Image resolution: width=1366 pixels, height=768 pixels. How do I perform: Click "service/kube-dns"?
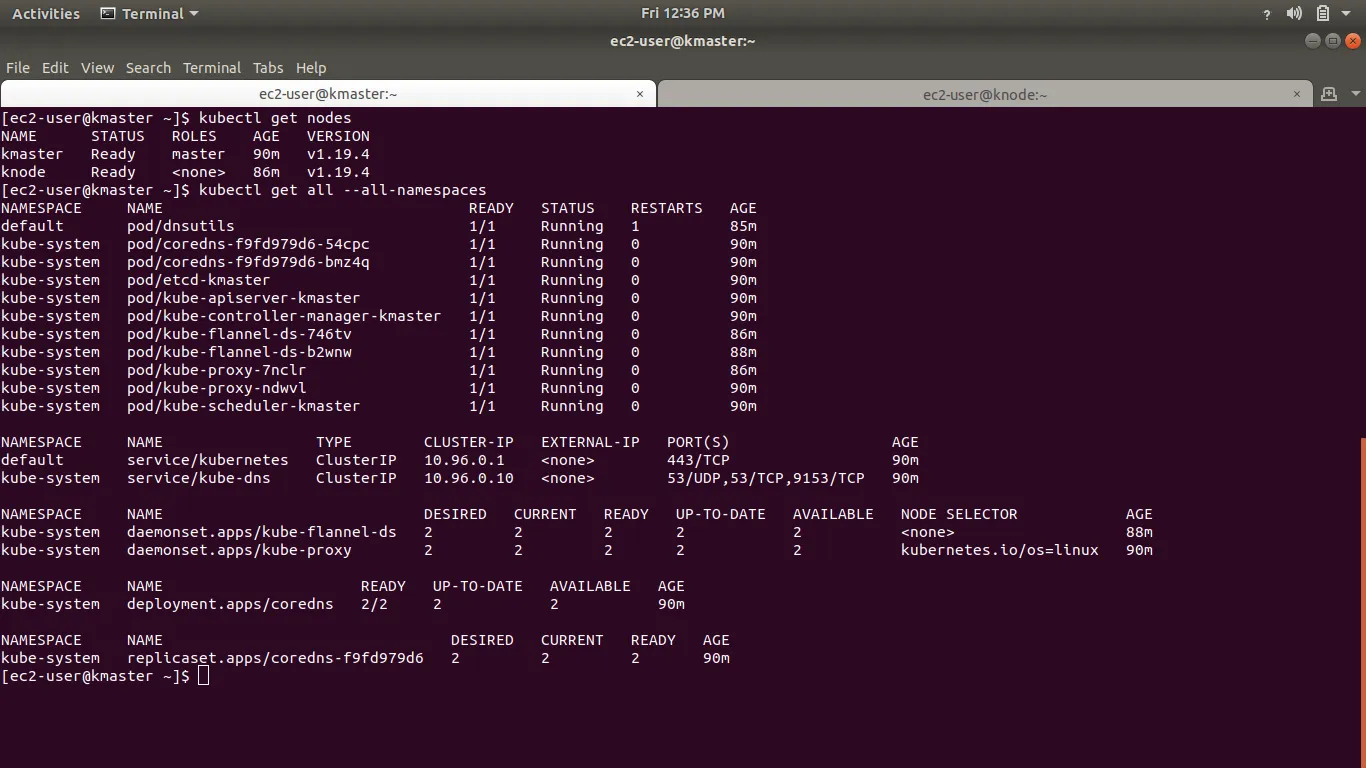click(x=199, y=478)
